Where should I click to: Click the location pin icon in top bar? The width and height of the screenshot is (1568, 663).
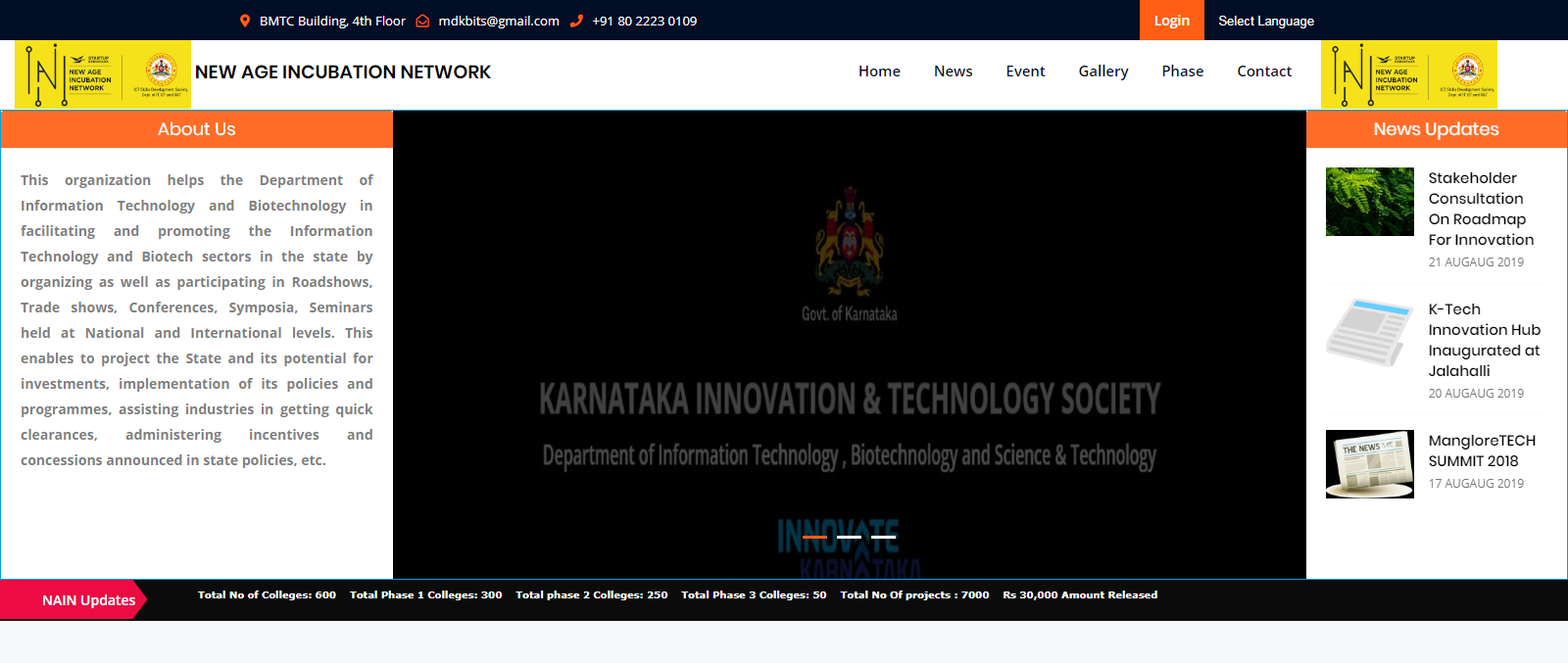245,21
